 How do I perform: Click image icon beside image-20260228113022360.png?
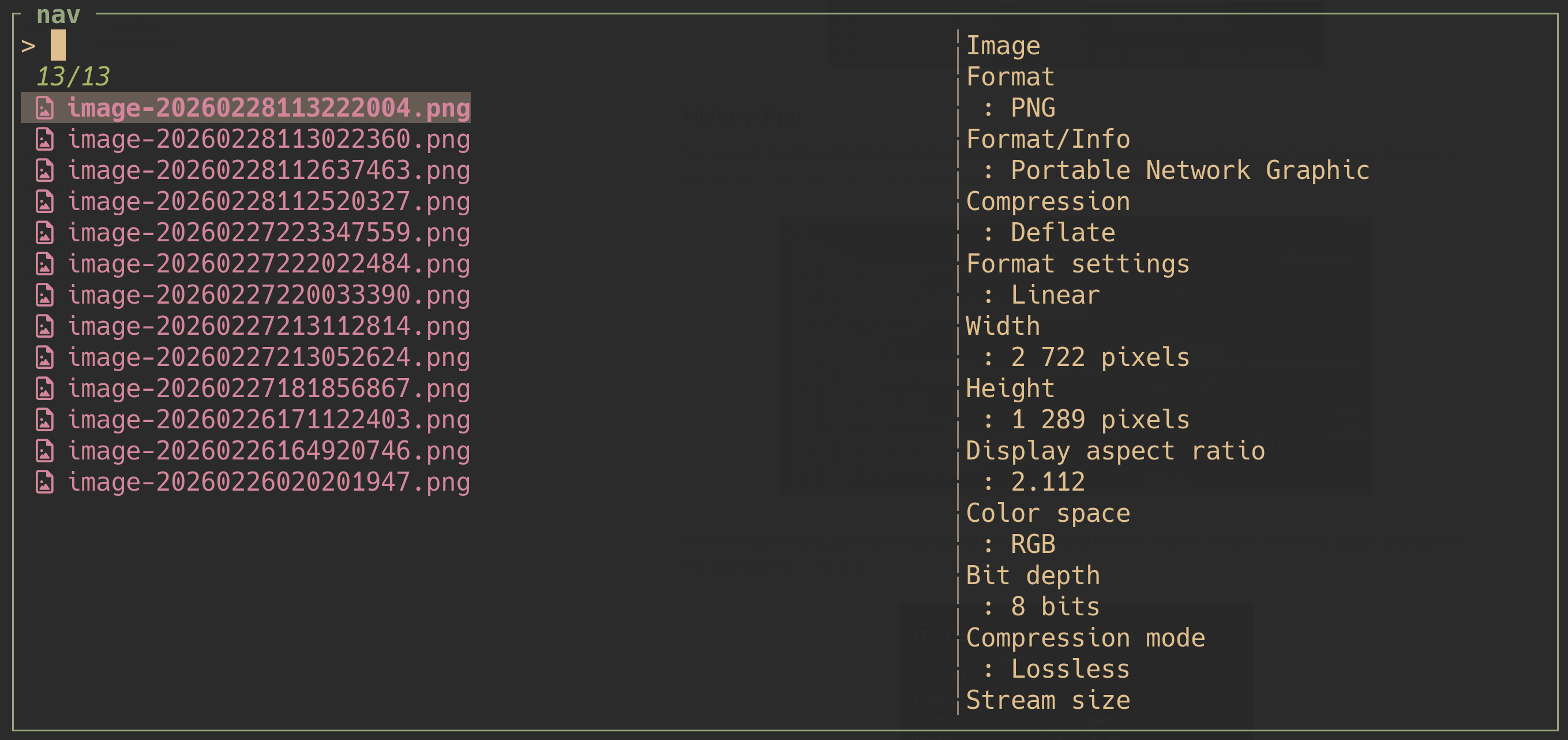point(44,139)
